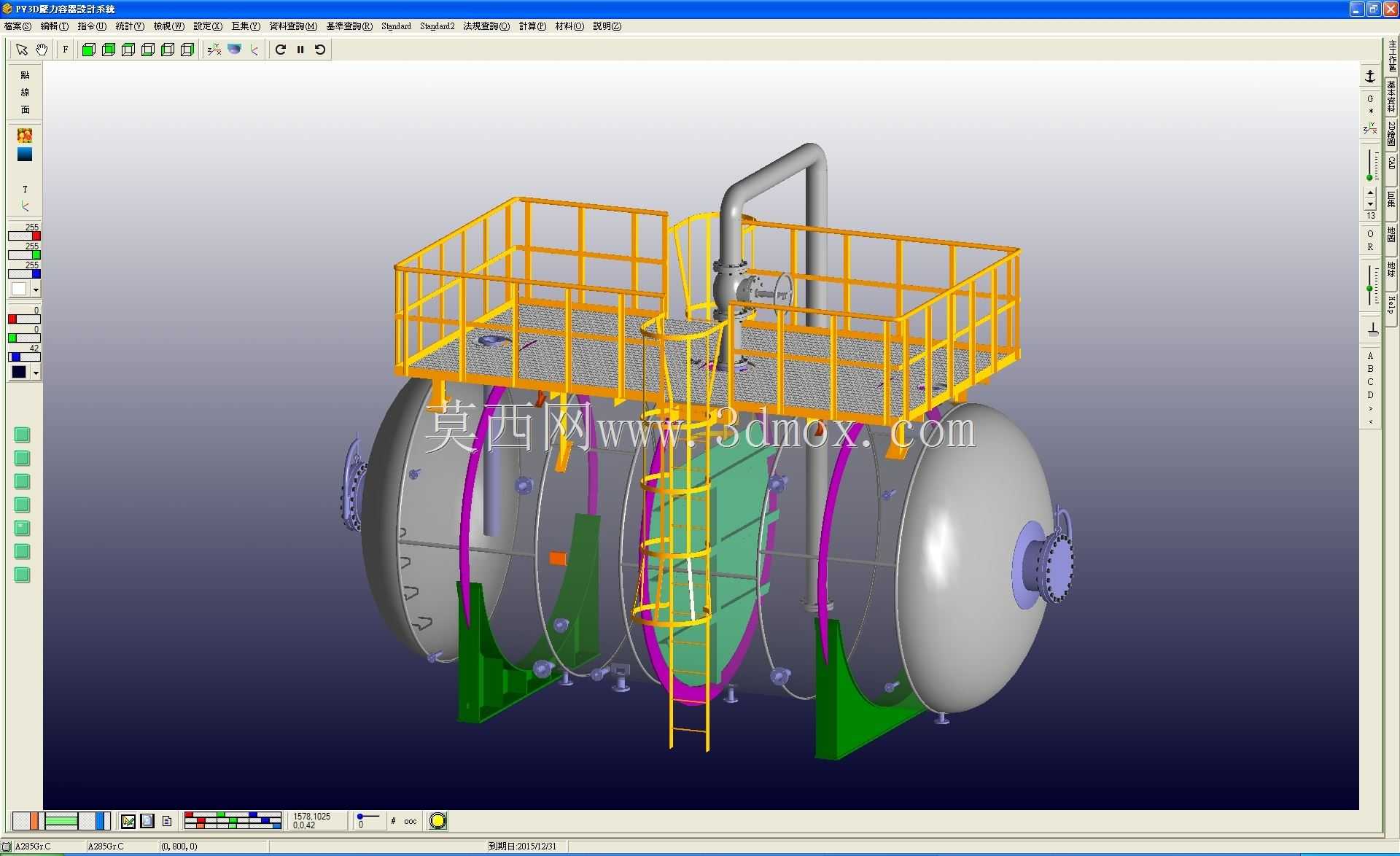Toggle the first green square button
The width and height of the screenshot is (1400, 856).
click(22, 435)
